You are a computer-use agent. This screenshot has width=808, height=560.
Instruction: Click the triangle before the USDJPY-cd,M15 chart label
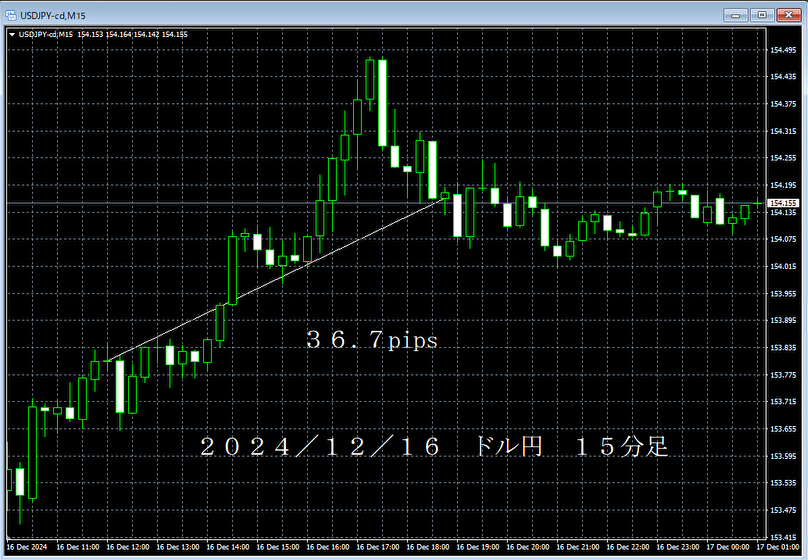pyautogui.click(x=12, y=35)
